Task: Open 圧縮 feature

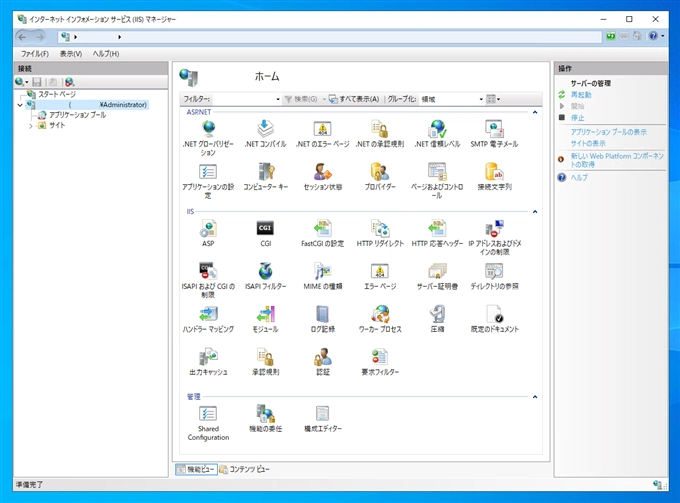Action: 437,319
